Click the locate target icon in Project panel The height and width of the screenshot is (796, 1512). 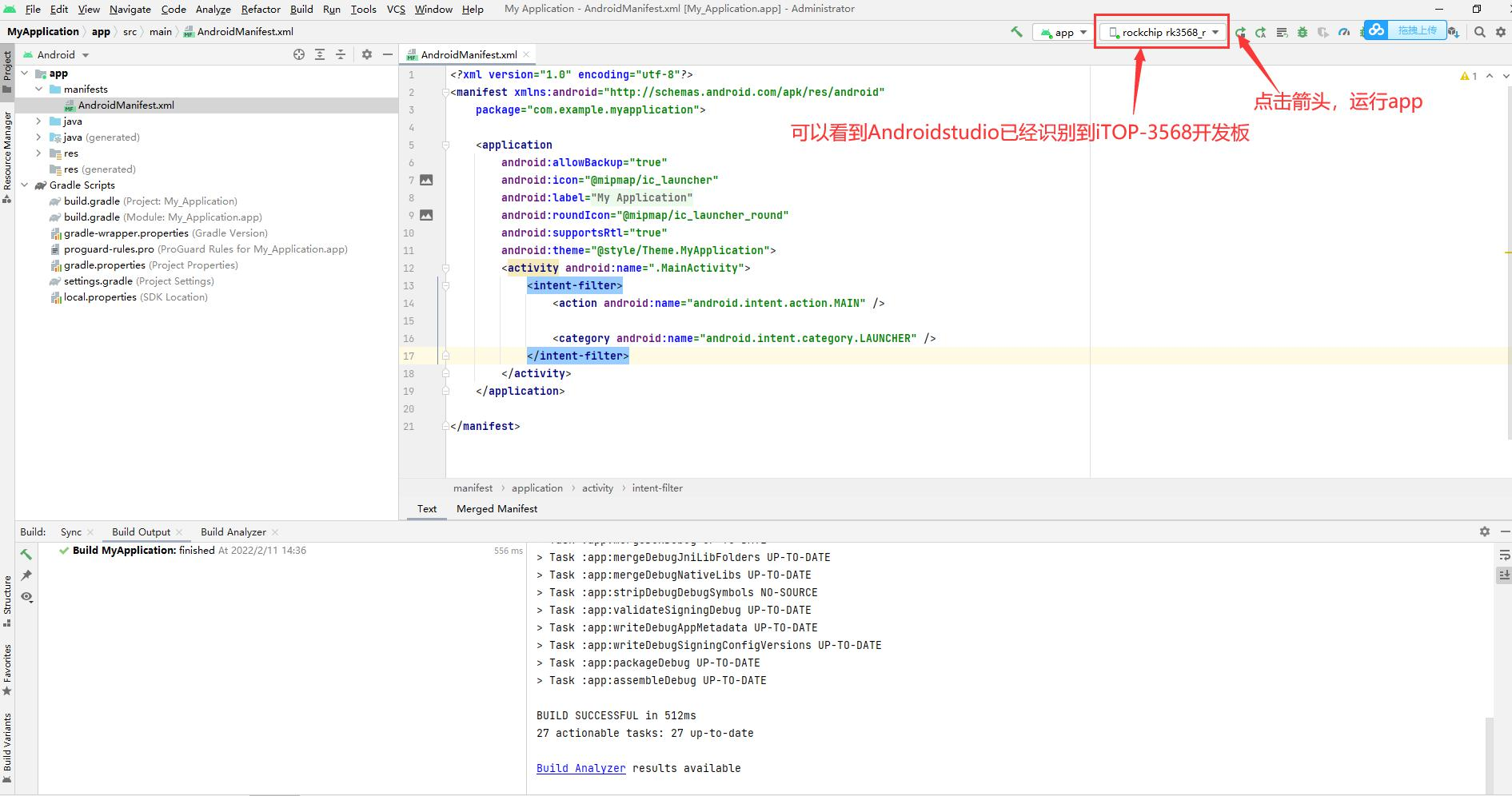pos(299,54)
